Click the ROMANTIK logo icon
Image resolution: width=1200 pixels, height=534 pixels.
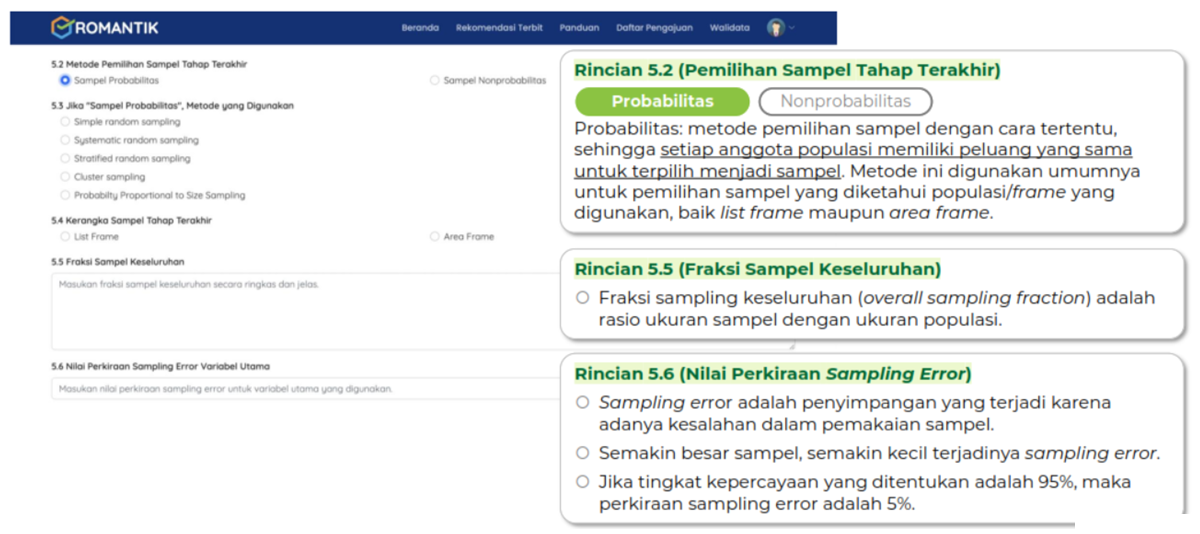62,28
